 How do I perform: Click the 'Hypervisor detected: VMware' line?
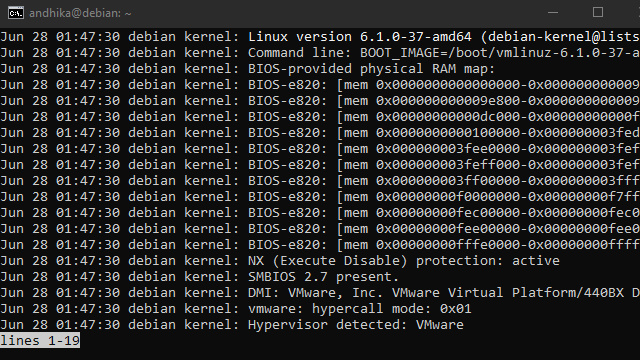point(232,325)
